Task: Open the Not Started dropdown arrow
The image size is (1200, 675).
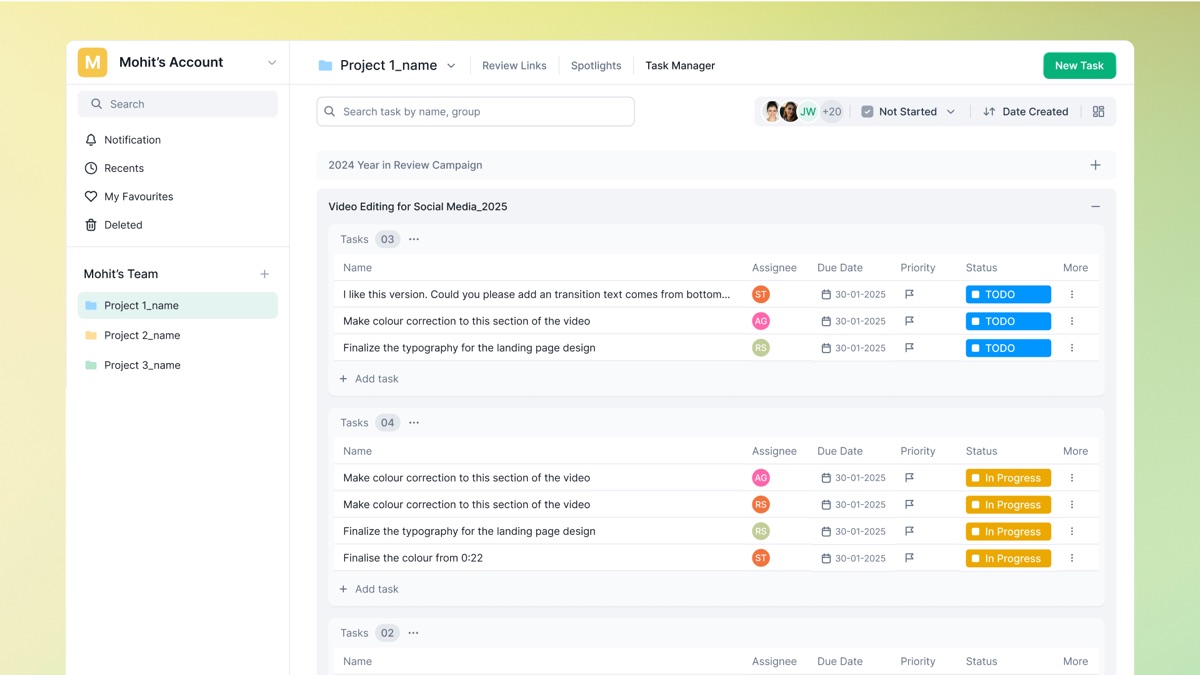Action: (951, 112)
